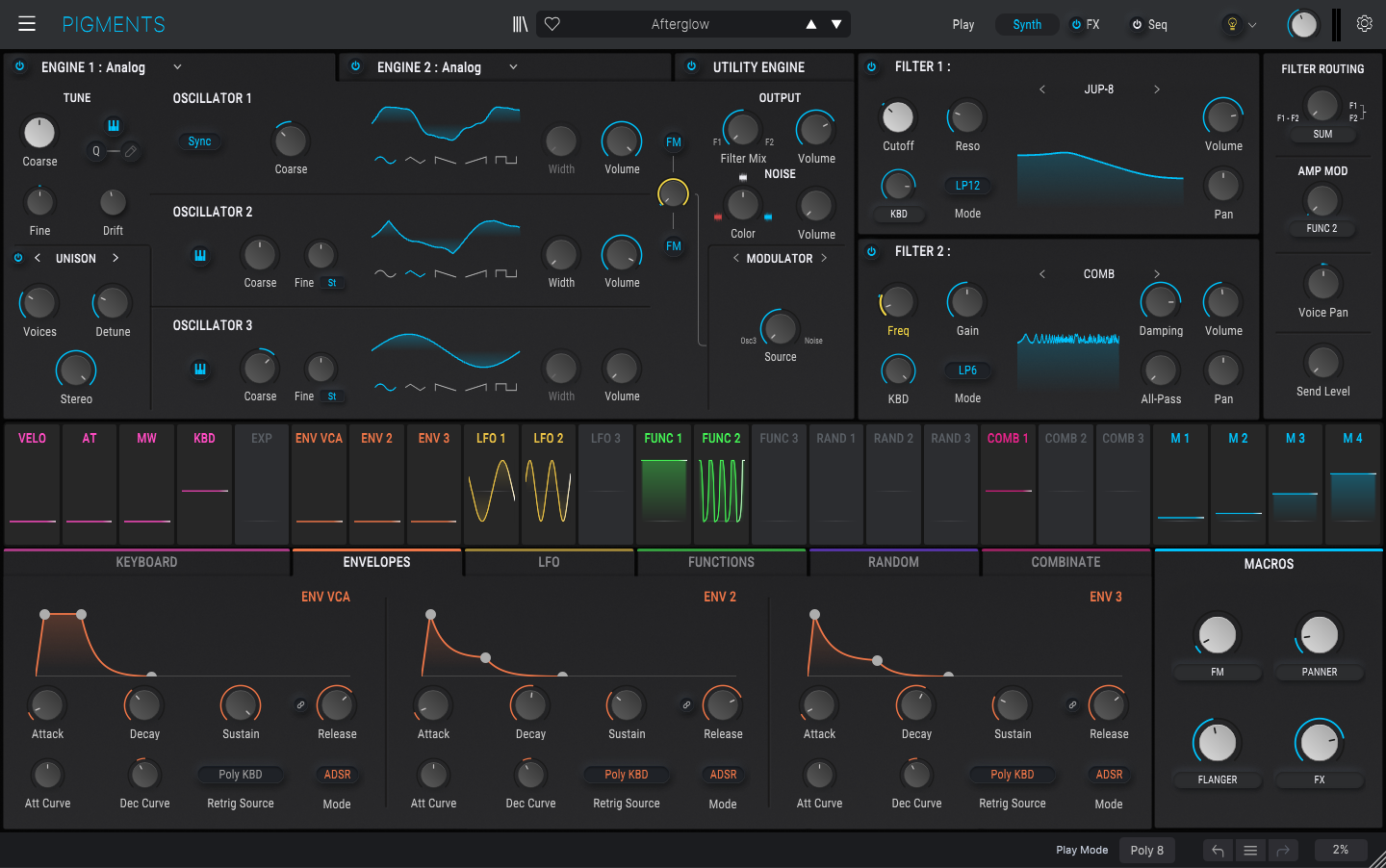The image size is (1386, 868).
Task: Open ENV 3 Poly KBD retrig source
Action: click(x=1013, y=775)
